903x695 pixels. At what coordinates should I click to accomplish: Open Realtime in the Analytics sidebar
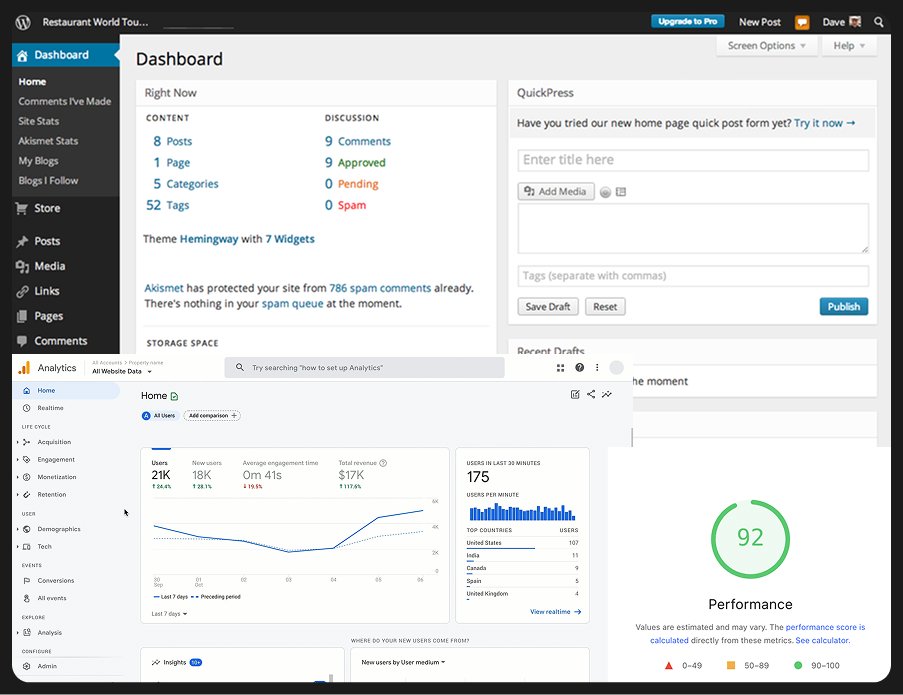[x=50, y=408]
